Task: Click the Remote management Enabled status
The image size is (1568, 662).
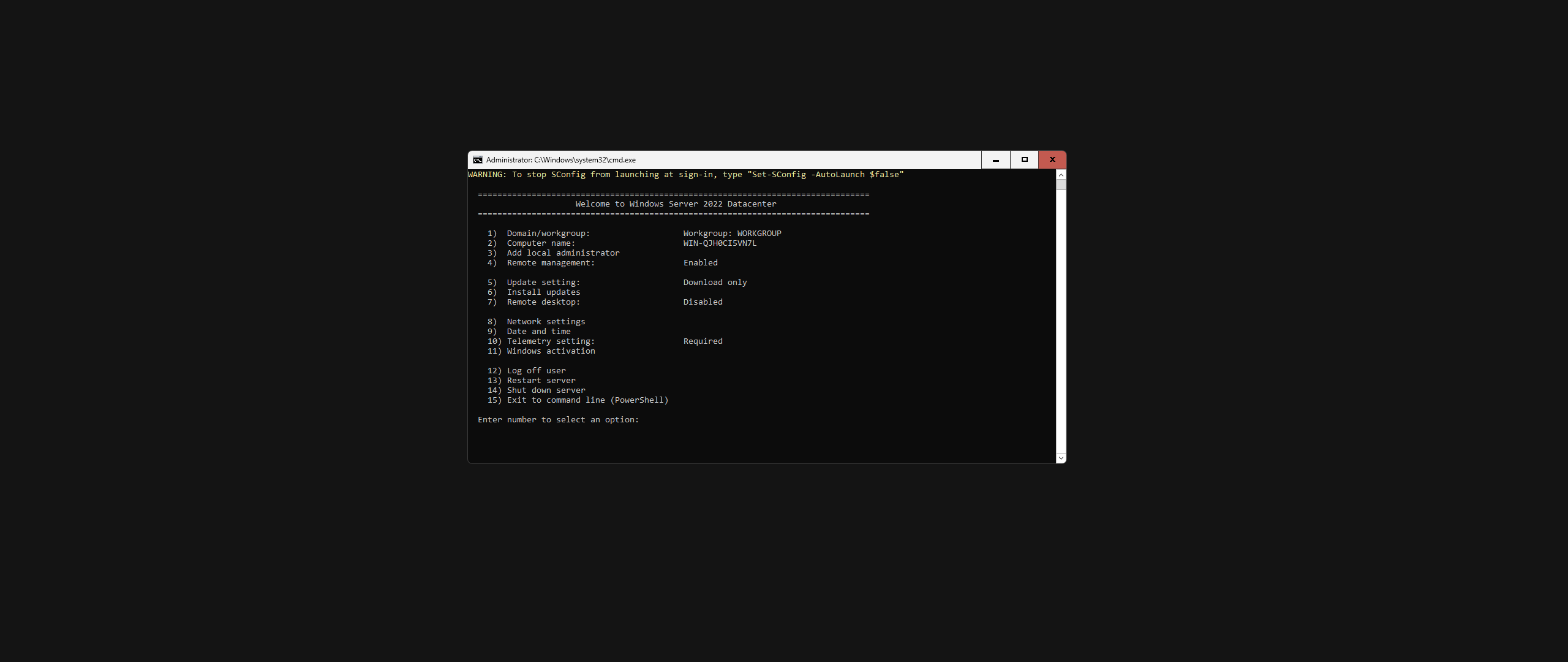Action: [700, 263]
